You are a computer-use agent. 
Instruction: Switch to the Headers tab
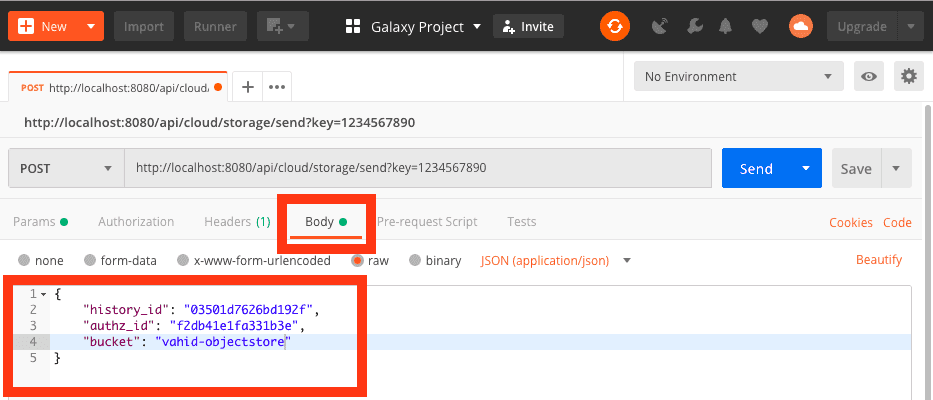tap(237, 222)
